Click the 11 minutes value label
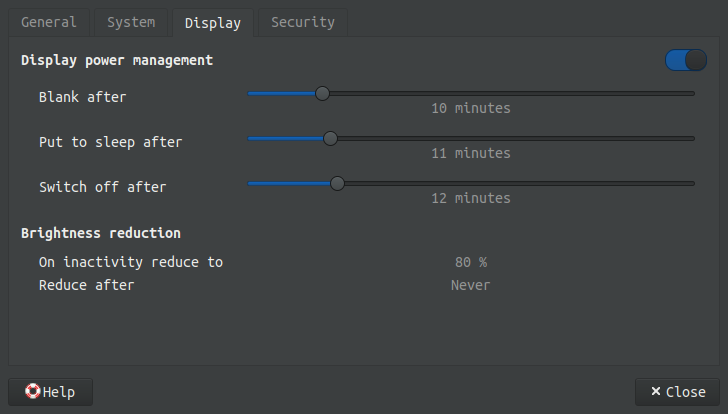The height and width of the screenshot is (414, 728). coord(470,153)
